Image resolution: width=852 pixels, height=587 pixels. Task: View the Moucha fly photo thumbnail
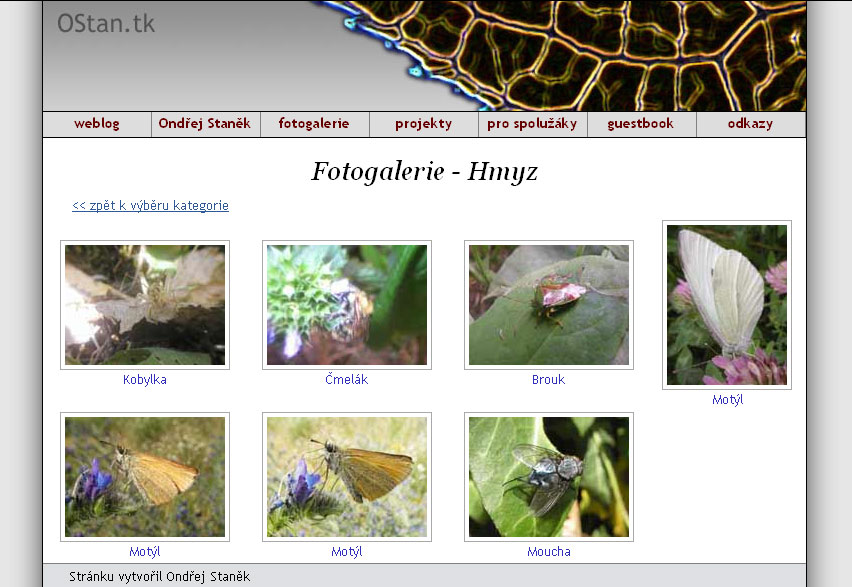[549, 477]
